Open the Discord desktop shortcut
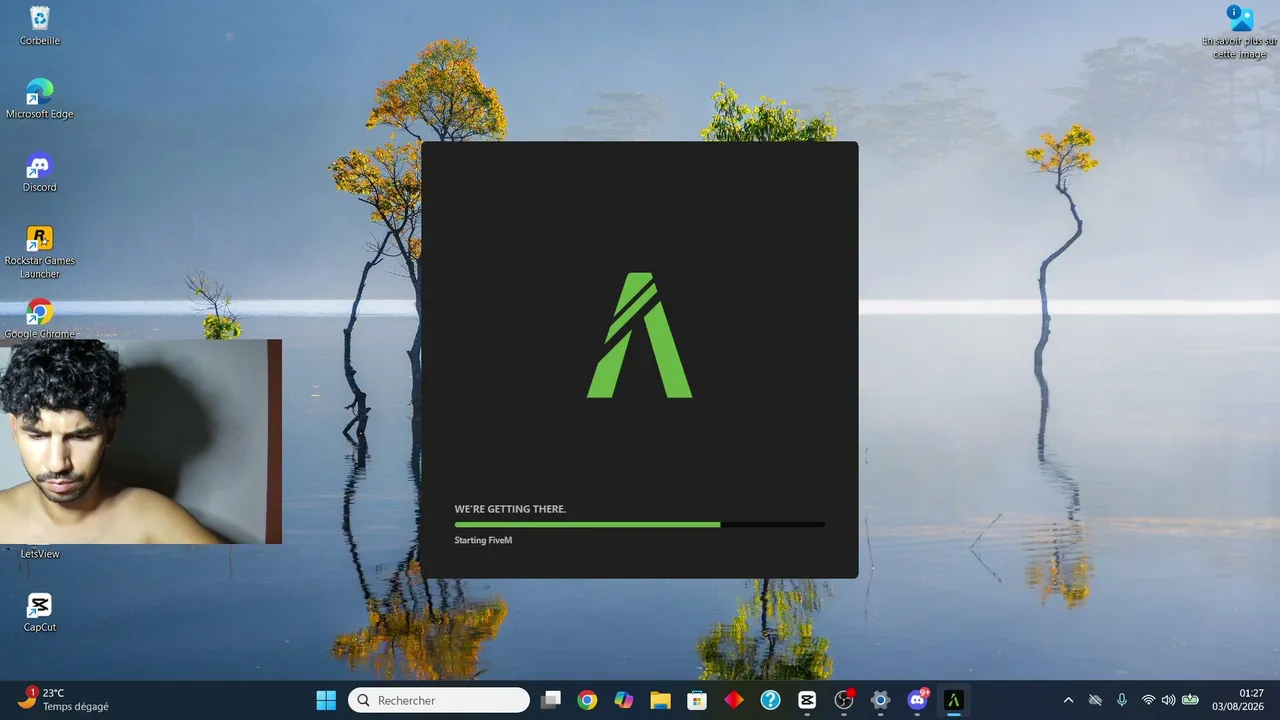Viewport: 1280px width, 720px height. coord(40,171)
